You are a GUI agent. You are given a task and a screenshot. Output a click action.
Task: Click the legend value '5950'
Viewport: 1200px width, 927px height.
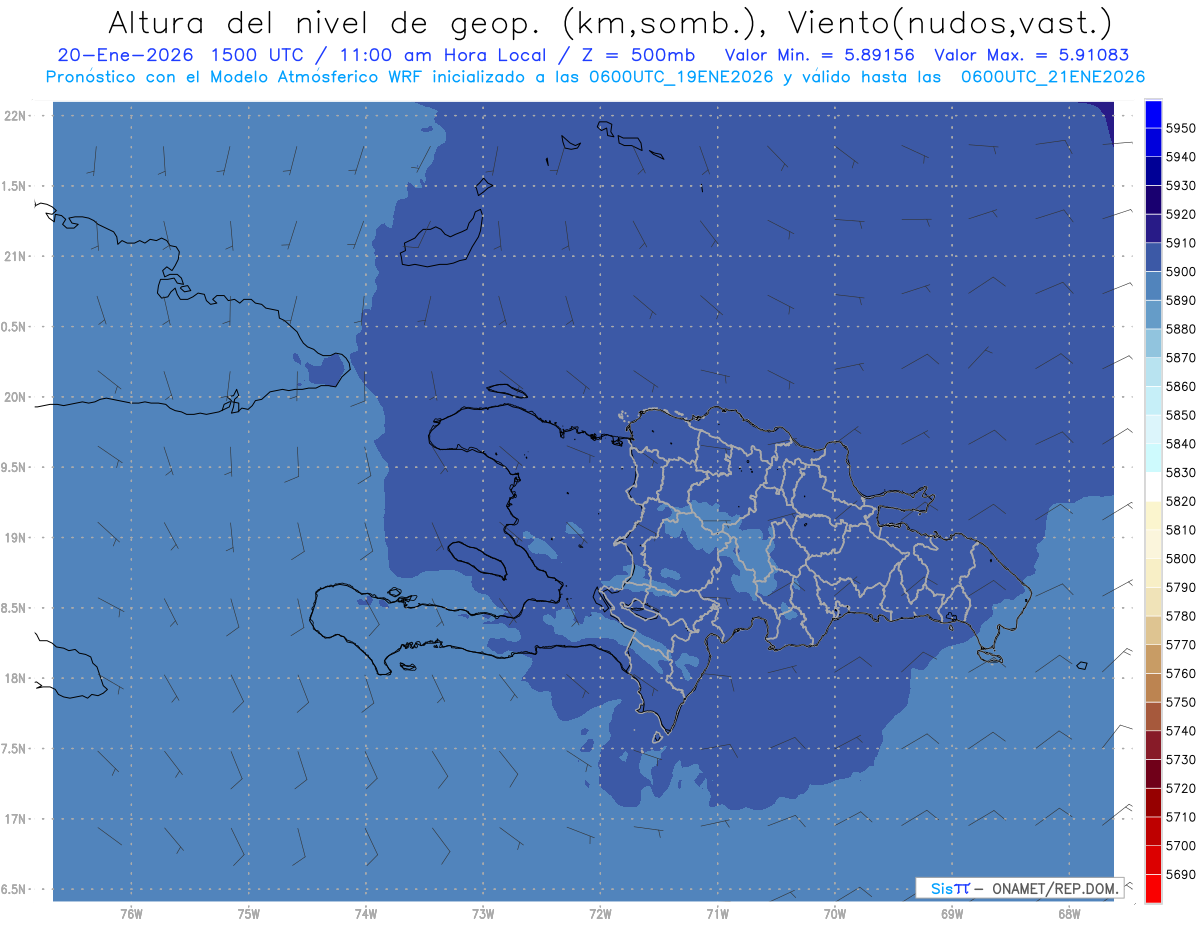(x=1181, y=128)
